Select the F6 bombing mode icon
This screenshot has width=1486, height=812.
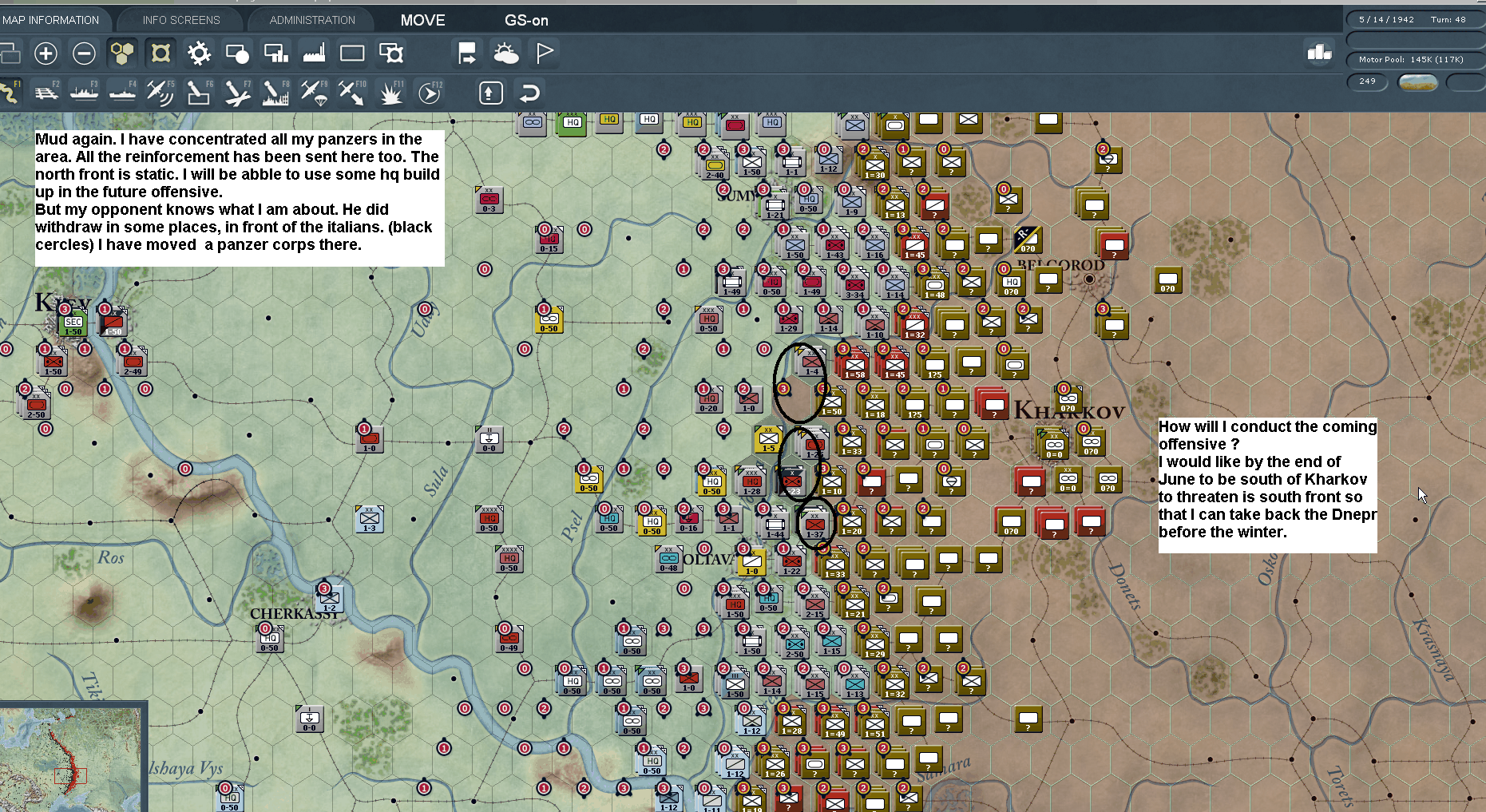199,93
